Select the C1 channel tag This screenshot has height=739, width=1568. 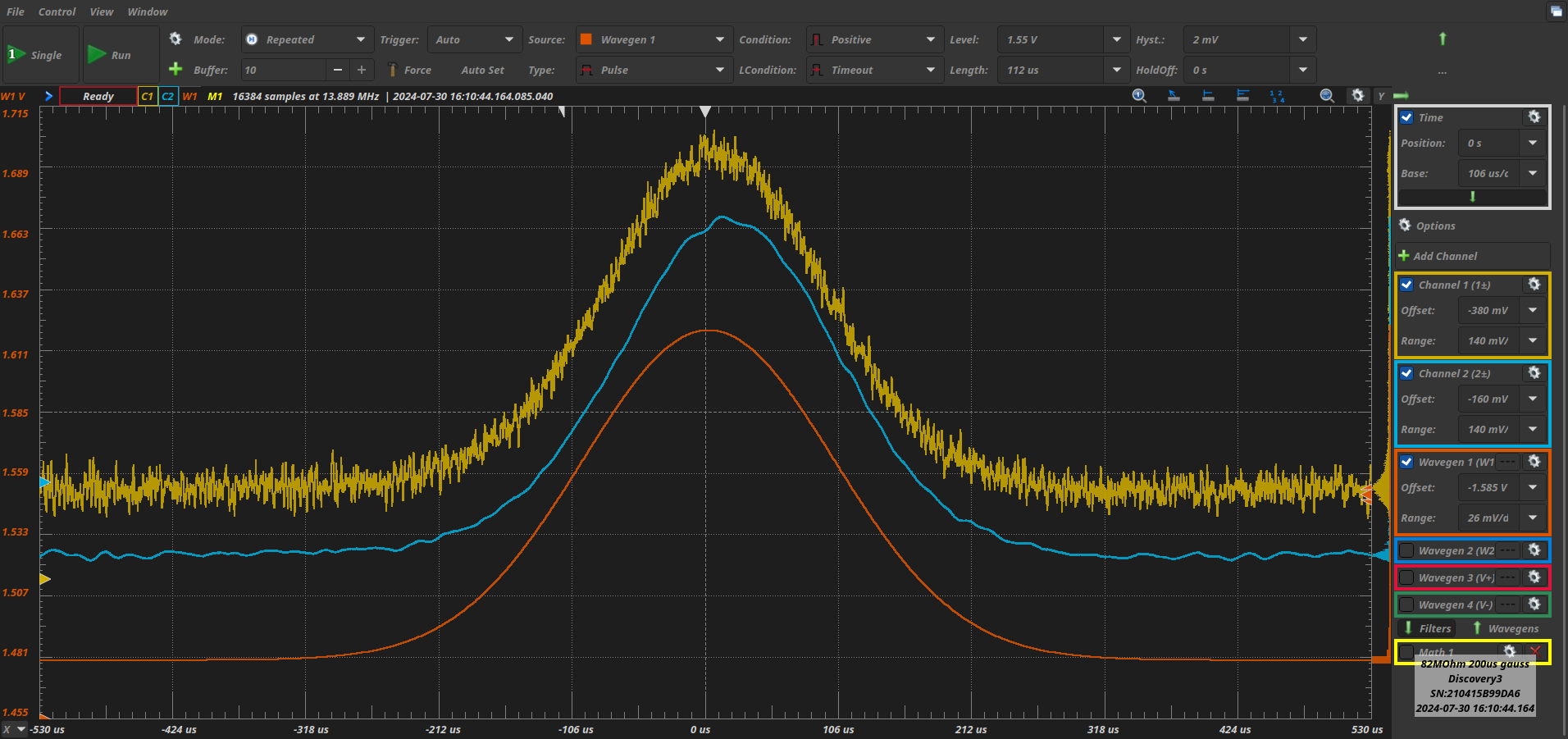(148, 96)
